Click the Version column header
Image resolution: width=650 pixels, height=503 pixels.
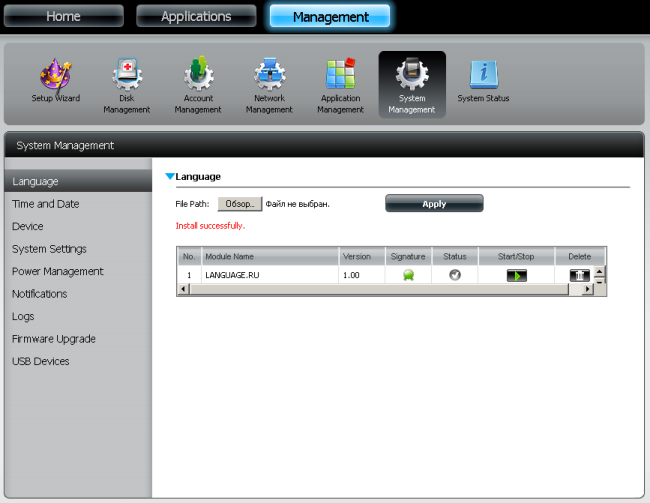pyautogui.click(x=361, y=257)
